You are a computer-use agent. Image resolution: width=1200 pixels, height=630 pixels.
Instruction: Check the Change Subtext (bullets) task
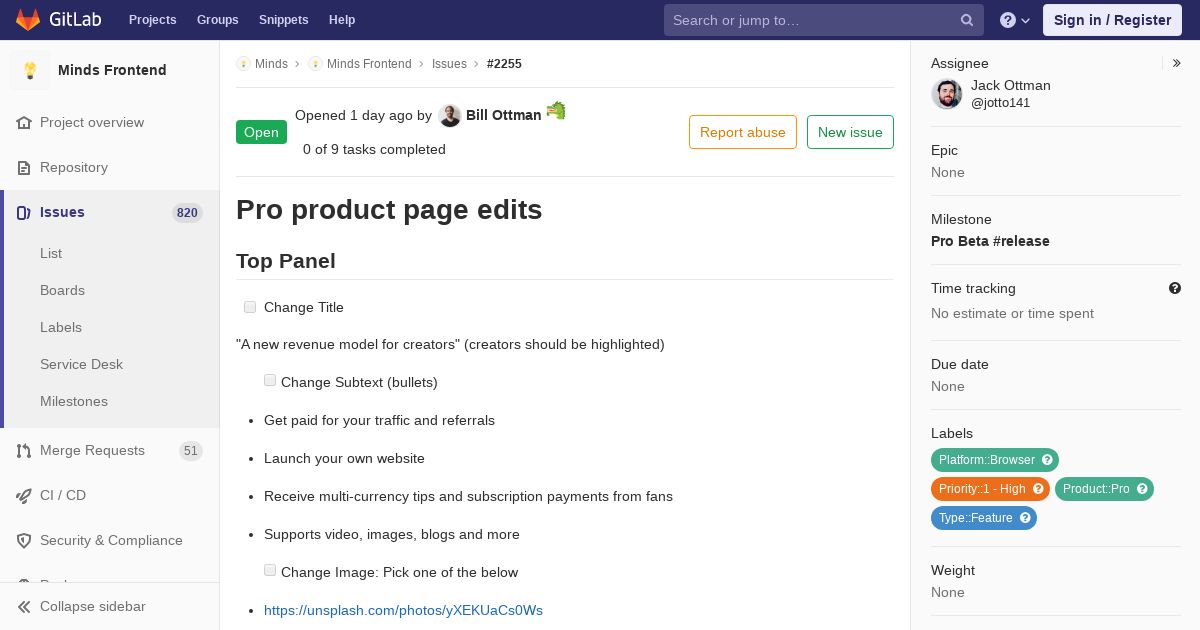click(x=270, y=380)
